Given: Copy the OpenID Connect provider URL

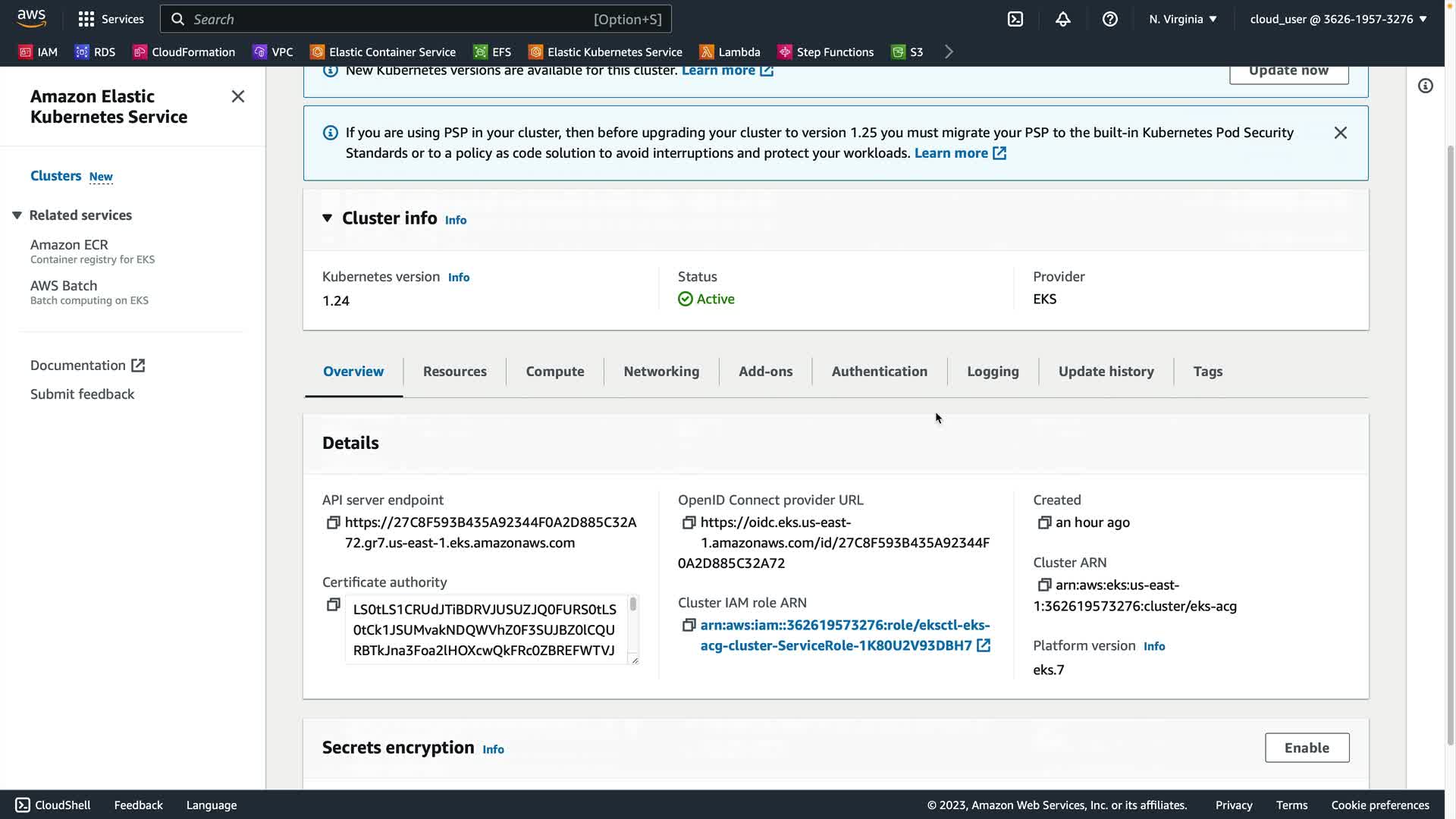Looking at the screenshot, I should point(689,522).
